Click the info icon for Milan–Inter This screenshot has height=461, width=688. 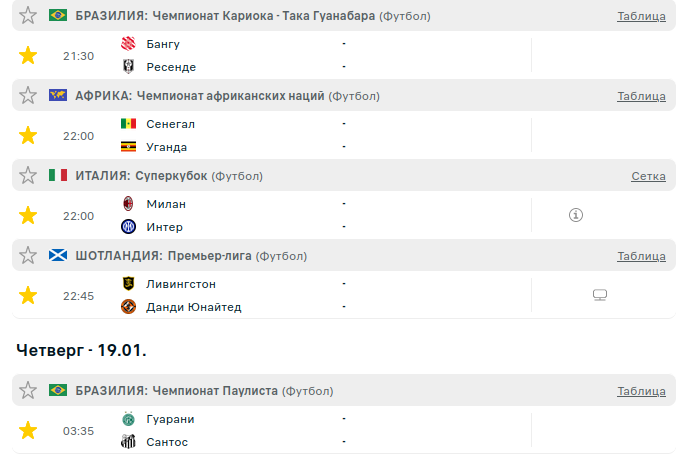coord(575,215)
